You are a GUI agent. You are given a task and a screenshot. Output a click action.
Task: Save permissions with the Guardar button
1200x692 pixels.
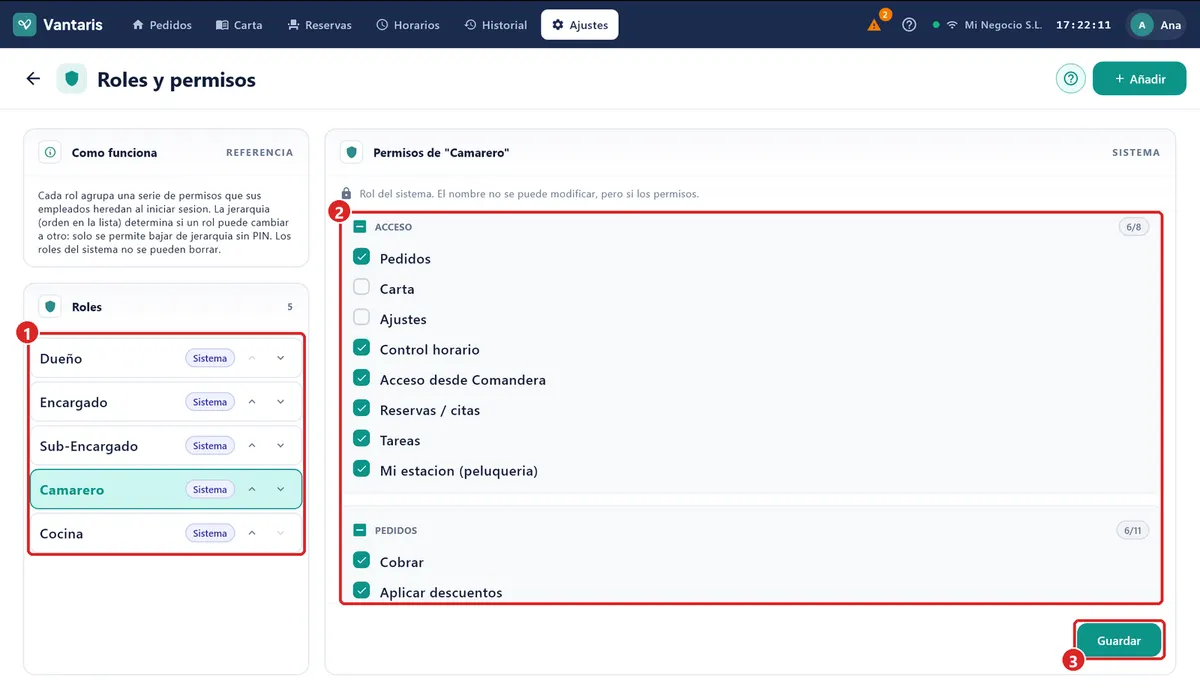pos(1119,640)
